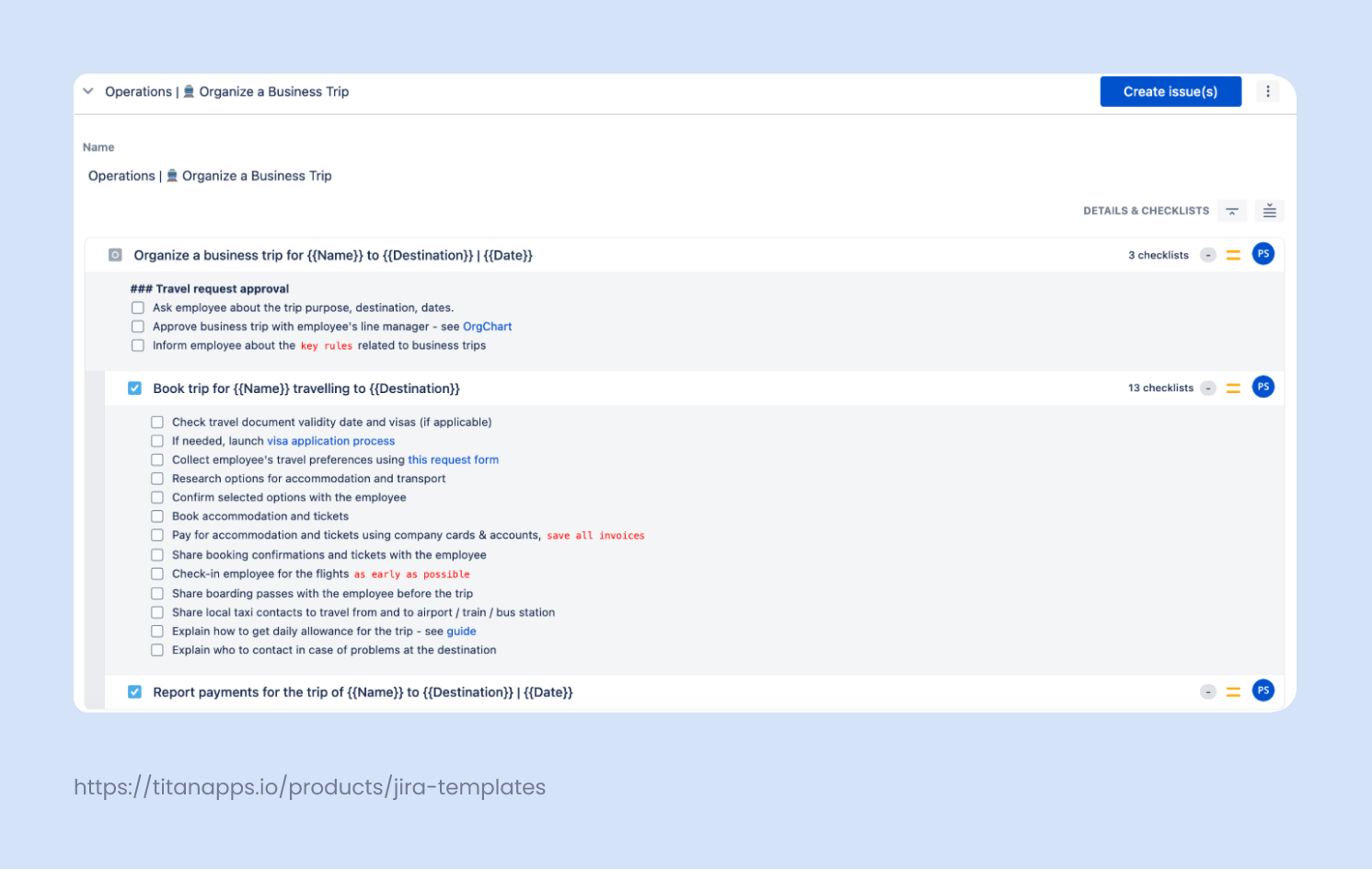Open the three-dot overflow menu near Create issue(s)

point(1268,91)
